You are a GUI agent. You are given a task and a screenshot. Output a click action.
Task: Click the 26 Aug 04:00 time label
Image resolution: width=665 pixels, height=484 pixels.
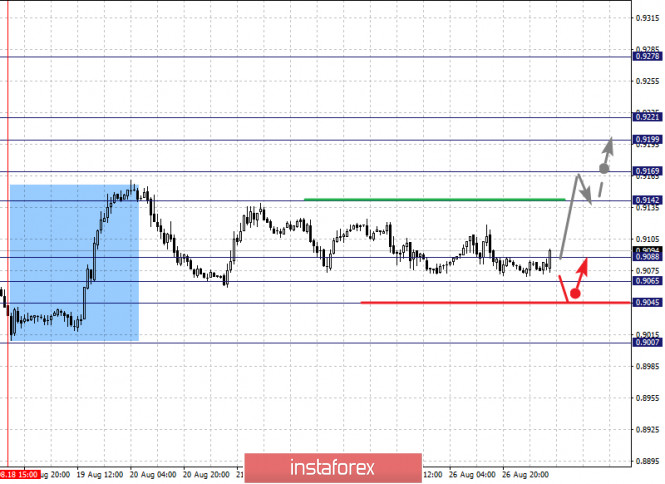coord(472,475)
